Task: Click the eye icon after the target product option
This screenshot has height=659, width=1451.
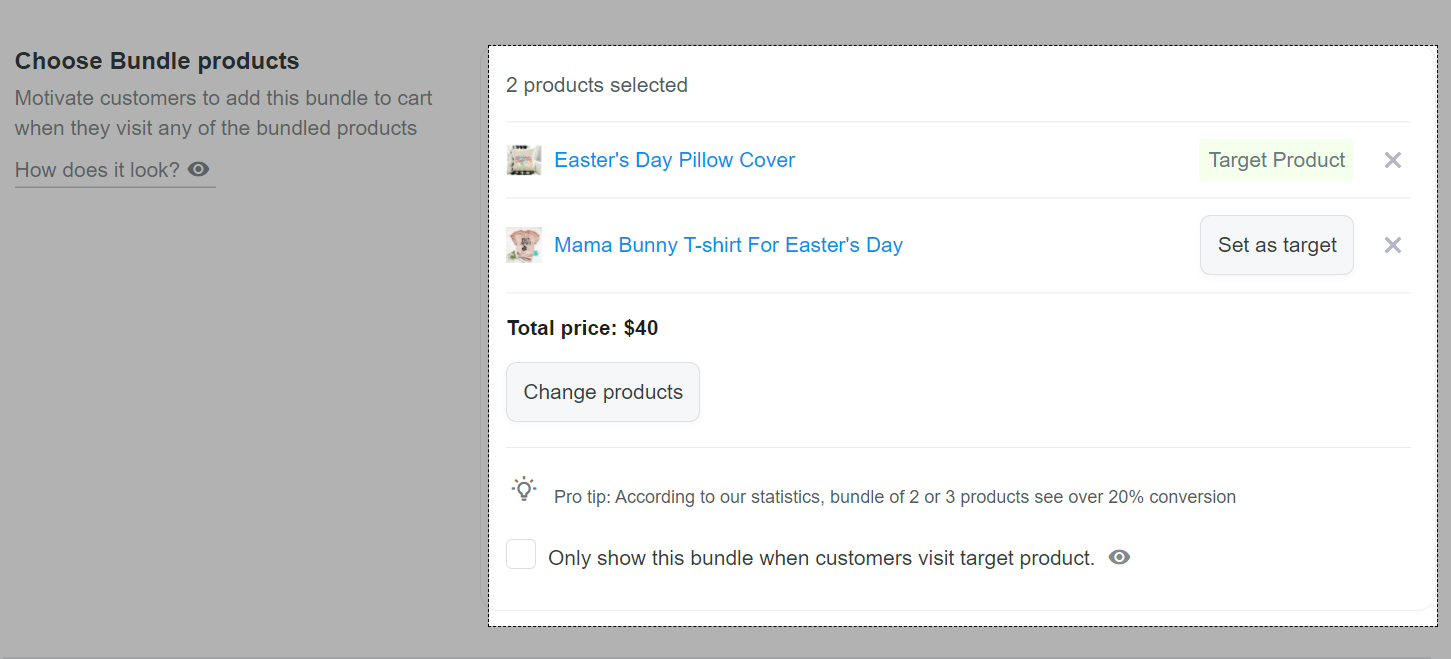Action: 1120,557
